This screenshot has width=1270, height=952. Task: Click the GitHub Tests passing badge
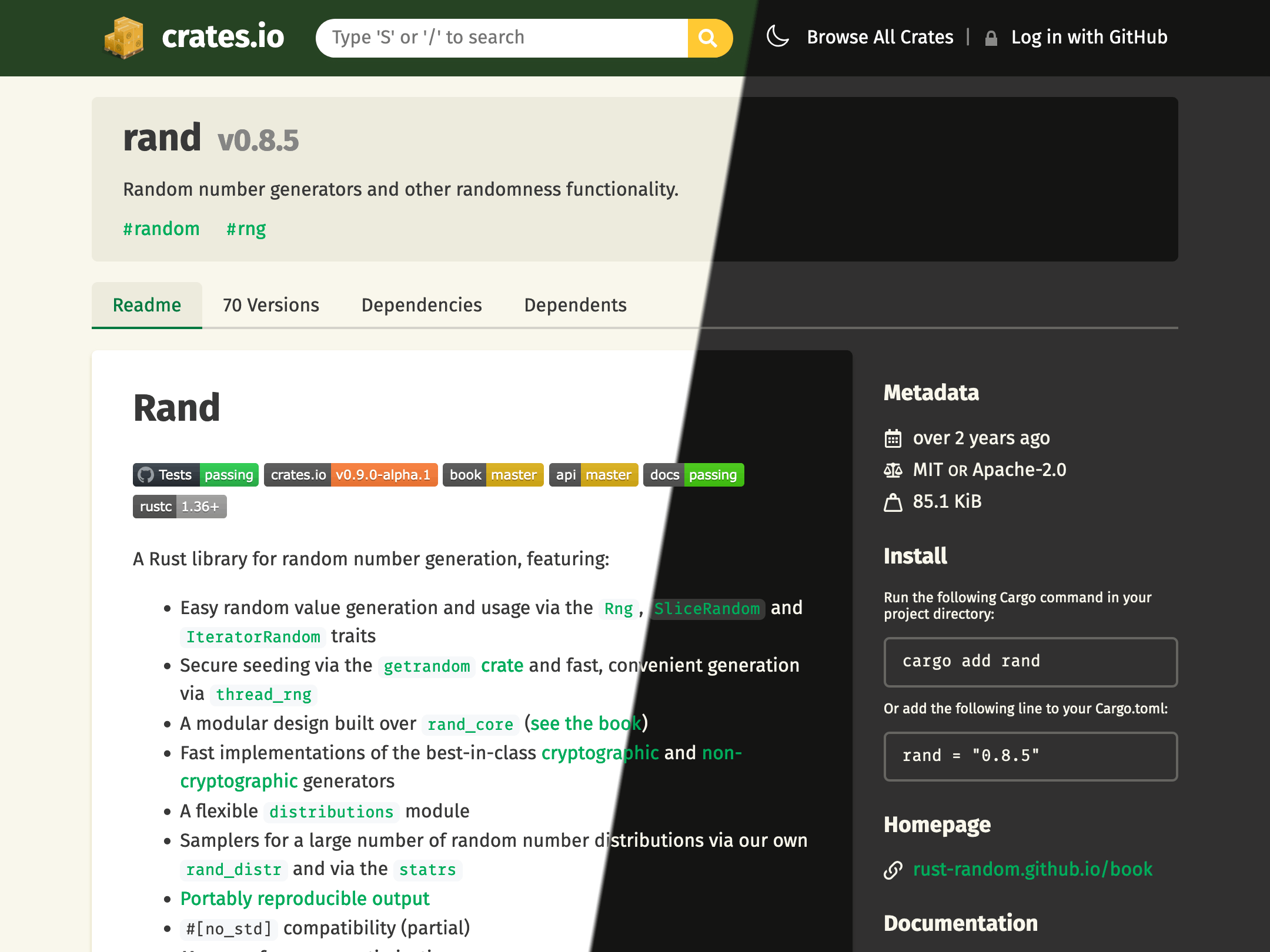pyautogui.click(x=196, y=475)
